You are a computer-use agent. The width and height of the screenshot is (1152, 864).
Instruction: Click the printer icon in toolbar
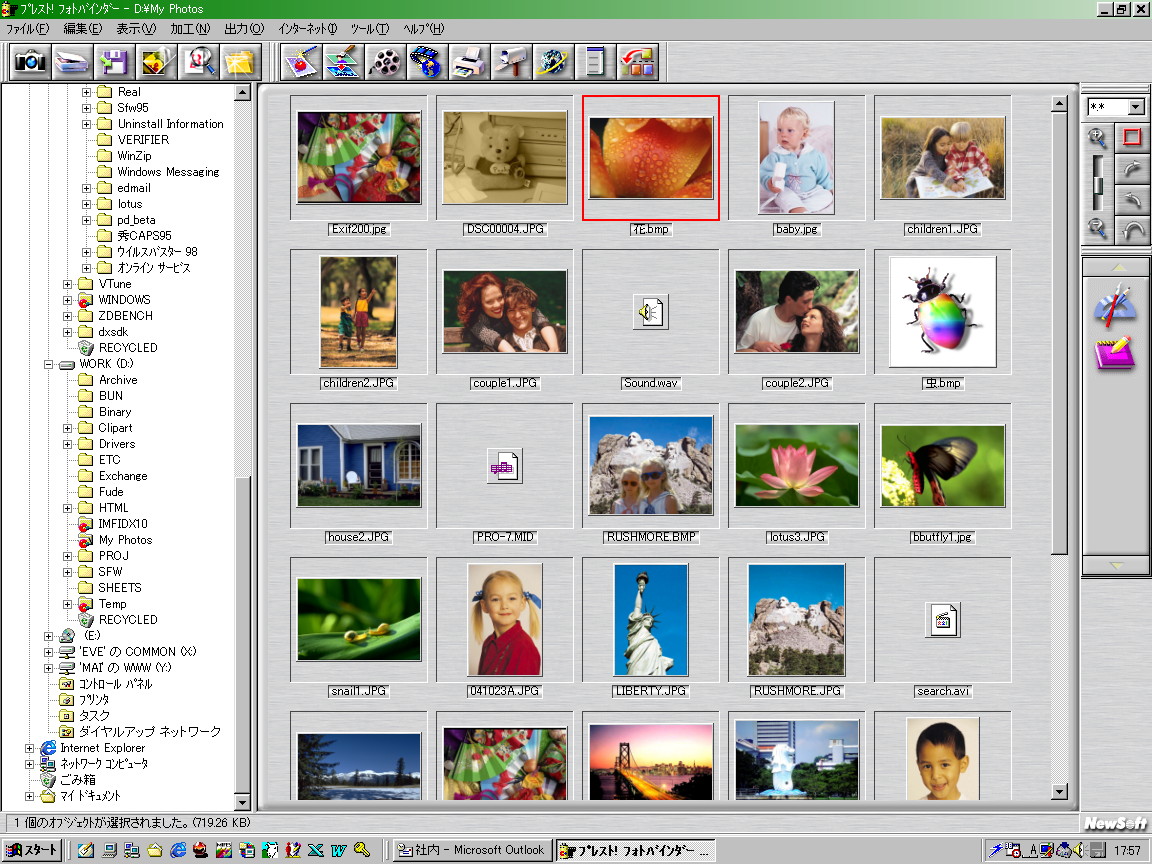(468, 62)
